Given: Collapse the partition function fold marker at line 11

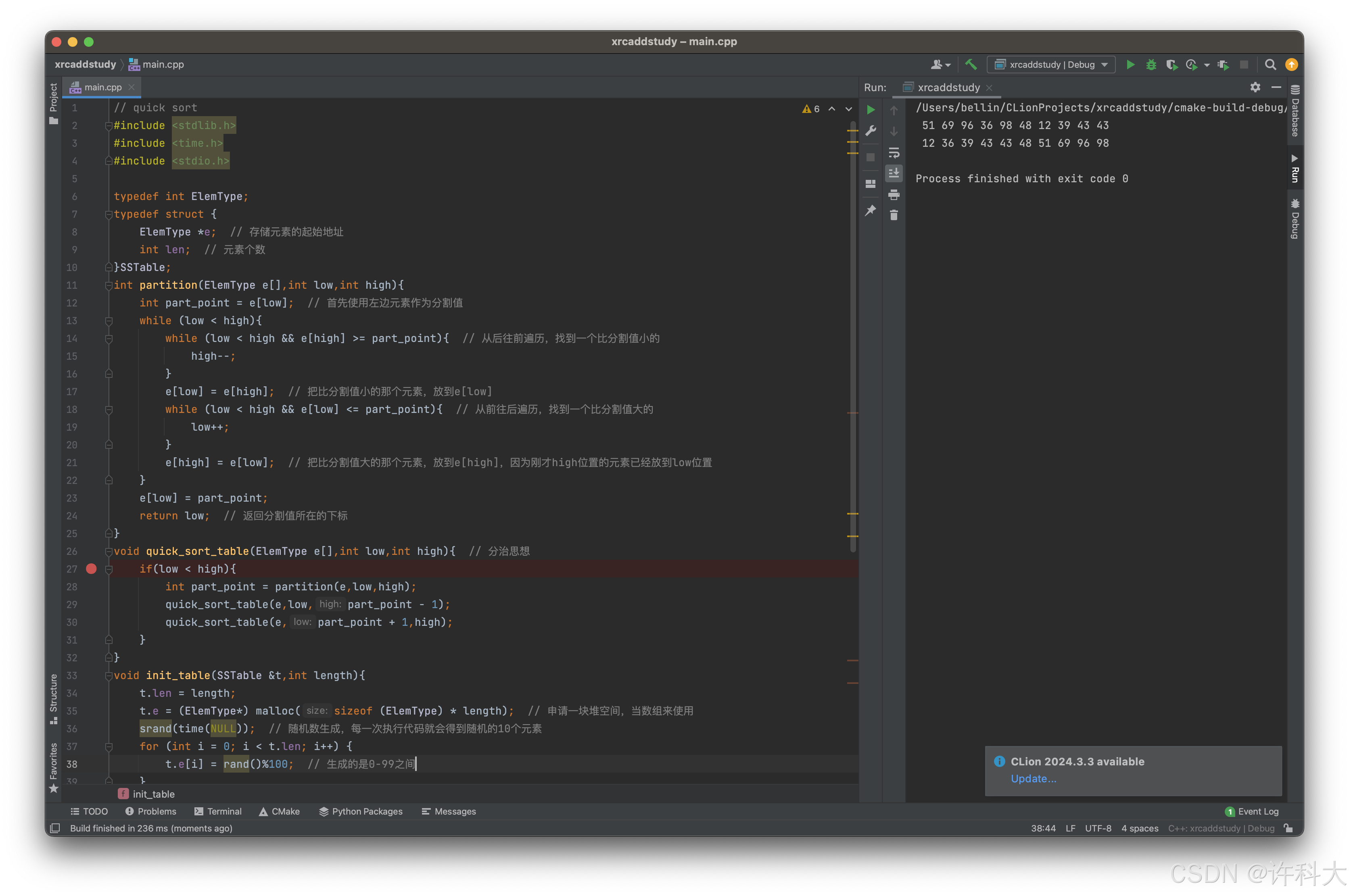Looking at the screenshot, I should (109, 285).
